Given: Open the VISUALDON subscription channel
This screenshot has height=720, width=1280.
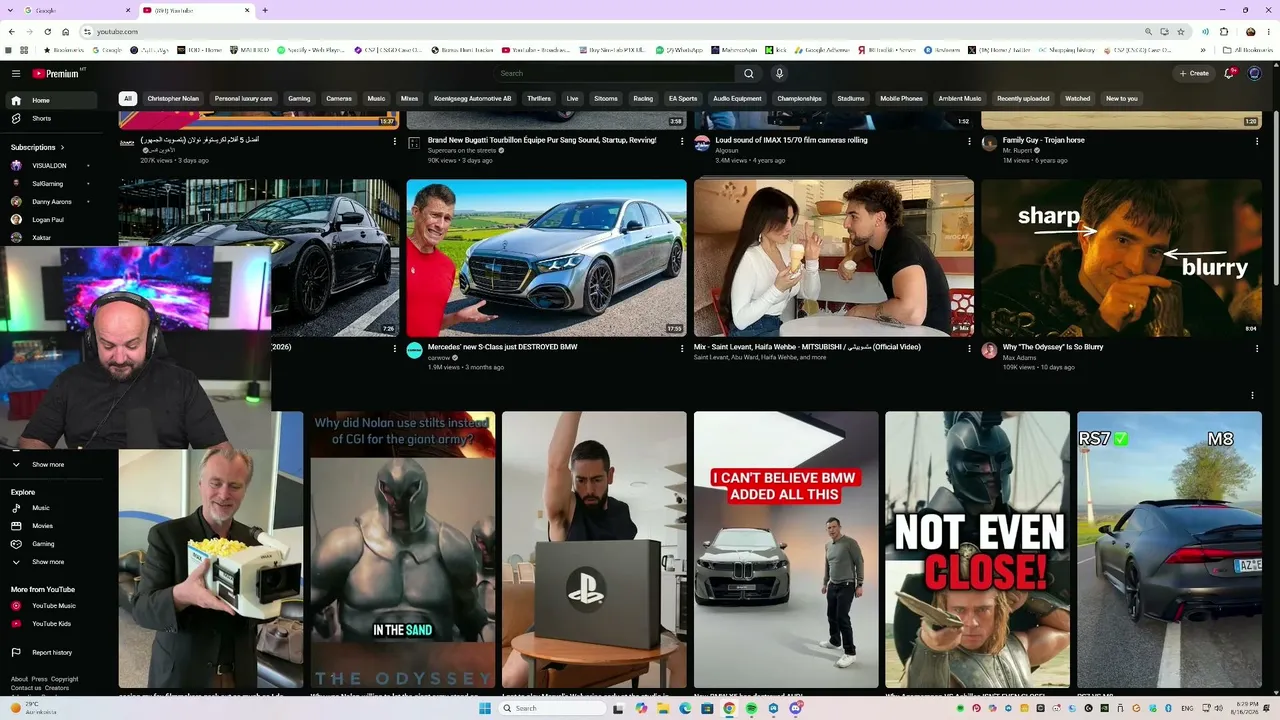Looking at the screenshot, I should pyautogui.click(x=50, y=165).
